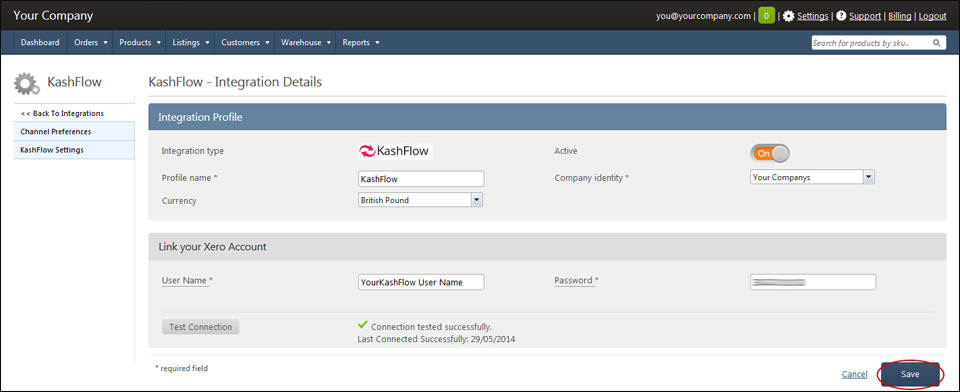The height and width of the screenshot is (392, 960).
Task: Click the 'KashFlow - Integration Details' heading
Action: [235, 81]
